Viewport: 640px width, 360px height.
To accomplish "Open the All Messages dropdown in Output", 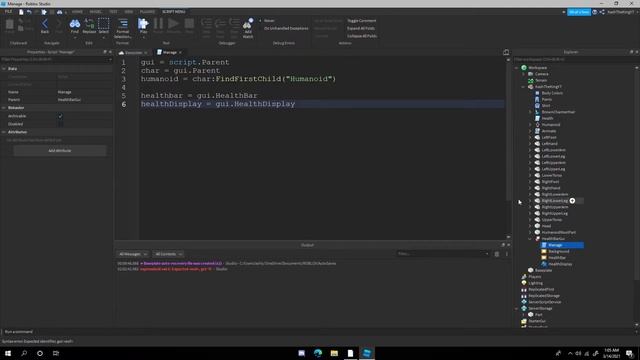I will (133, 254).
